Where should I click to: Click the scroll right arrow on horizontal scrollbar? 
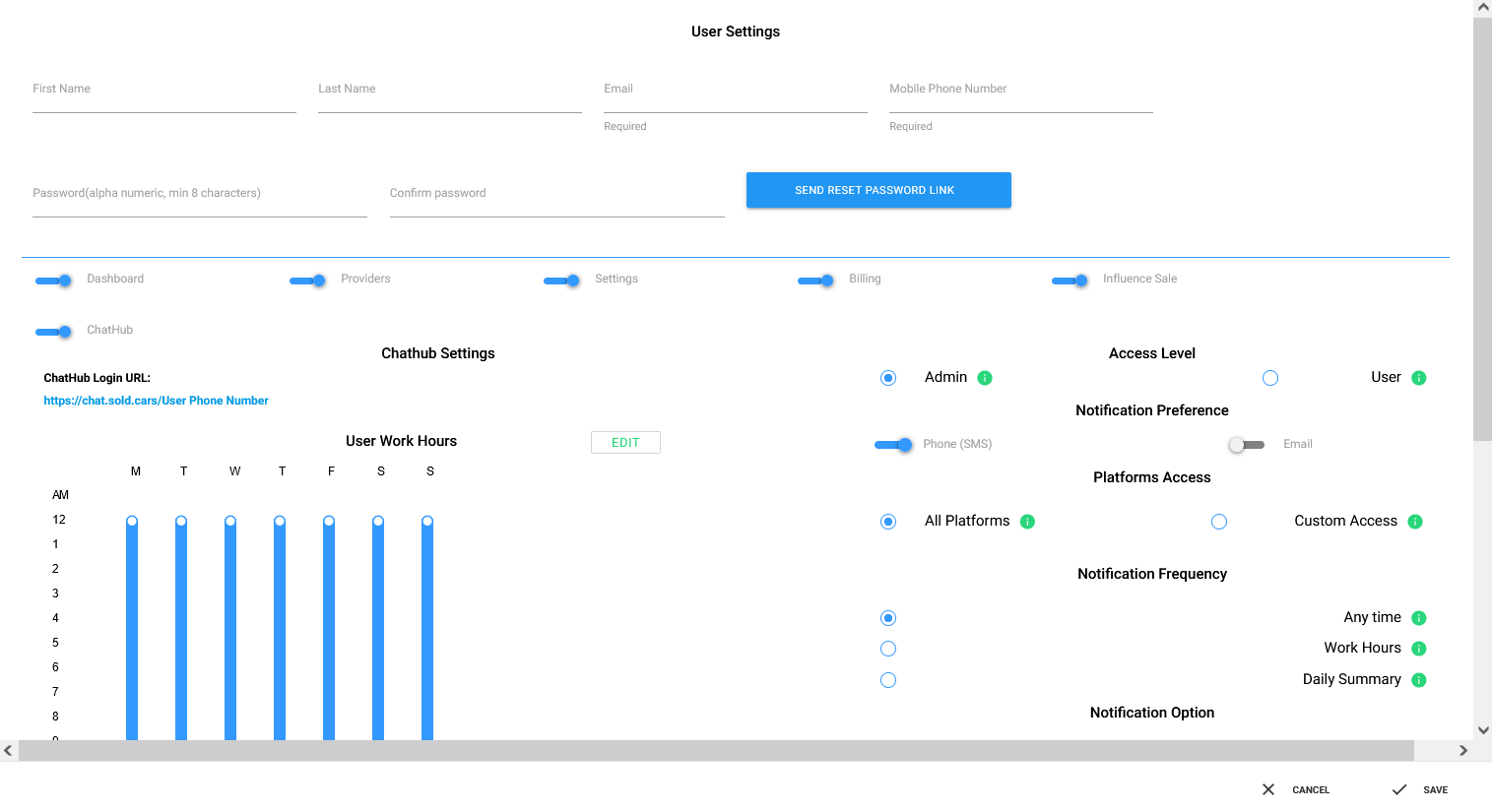pos(1463,751)
